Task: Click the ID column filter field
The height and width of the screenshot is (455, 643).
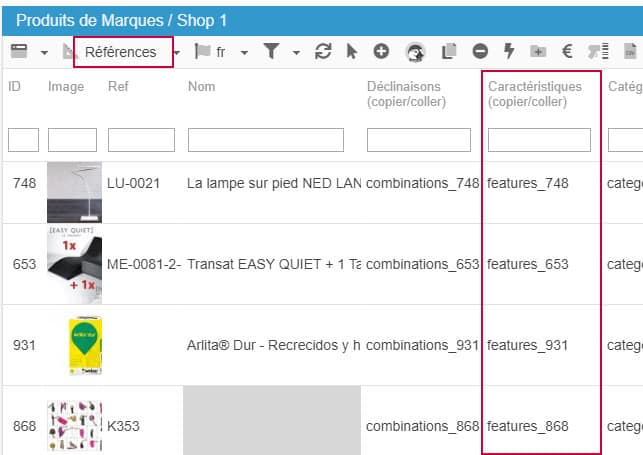Action: [x=23, y=140]
